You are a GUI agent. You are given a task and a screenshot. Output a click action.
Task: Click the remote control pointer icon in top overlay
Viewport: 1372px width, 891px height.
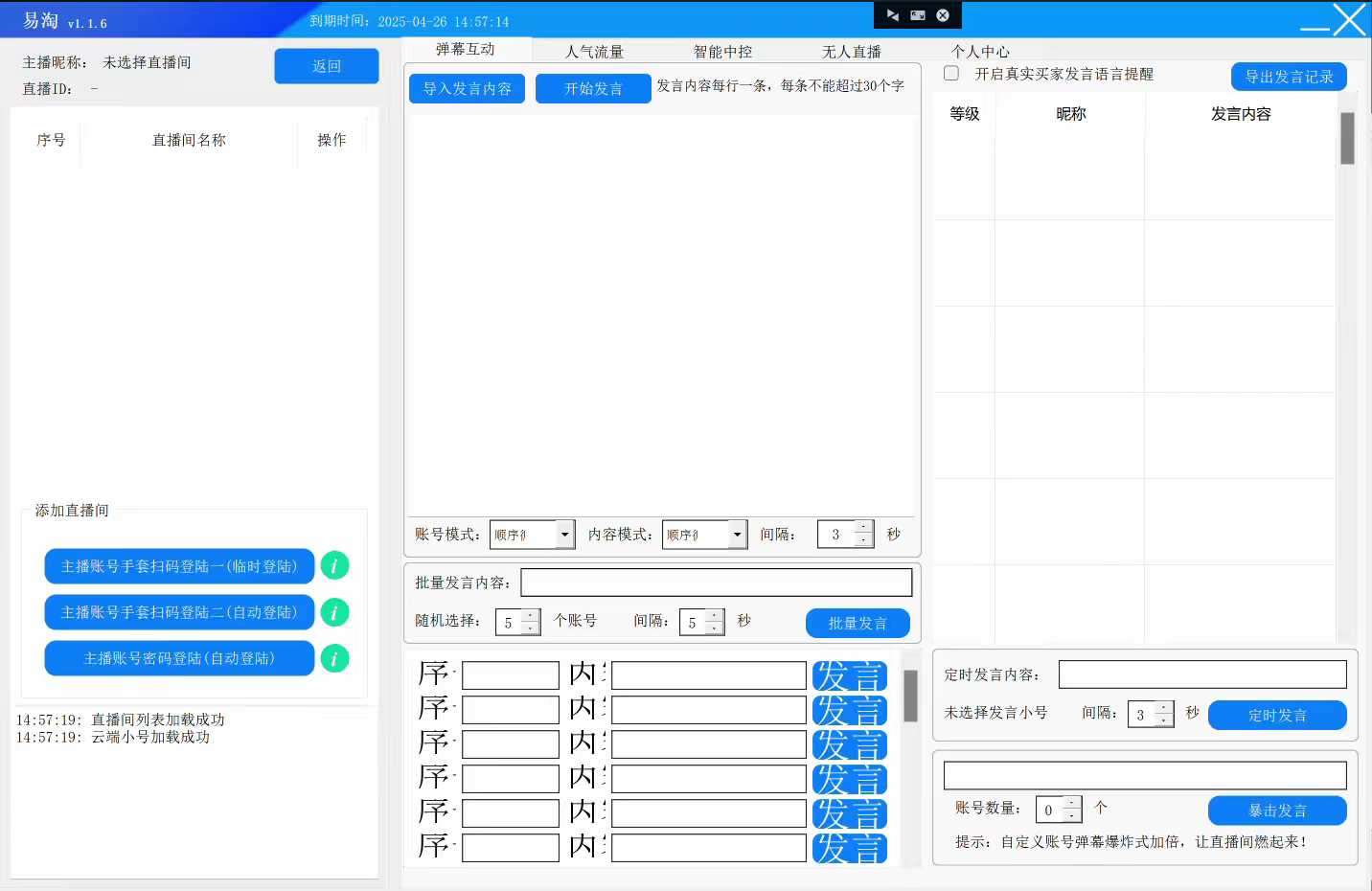click(893, 15)
